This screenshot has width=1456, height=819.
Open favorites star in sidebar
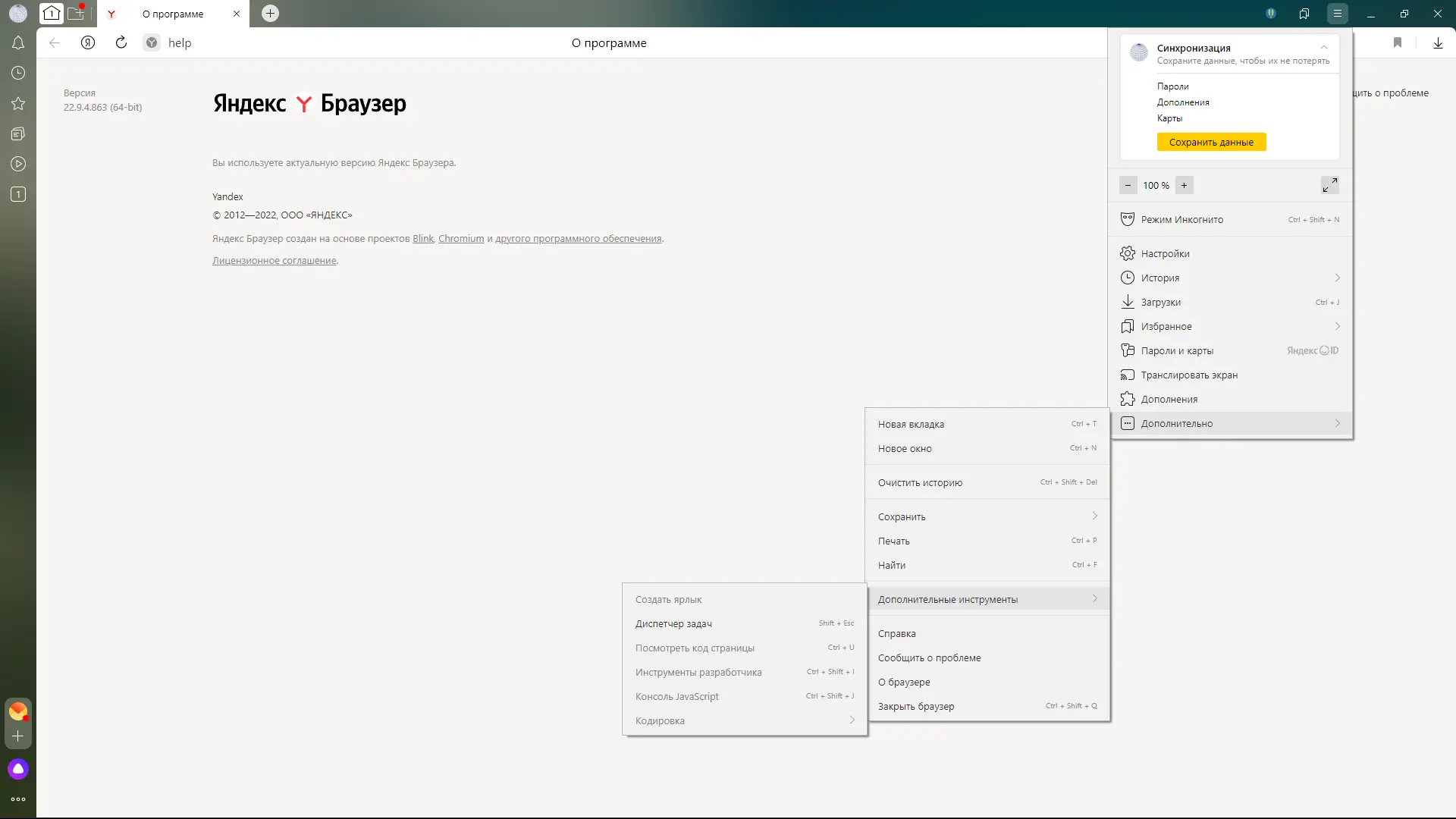pyautogui.click(x=18, y=104)
